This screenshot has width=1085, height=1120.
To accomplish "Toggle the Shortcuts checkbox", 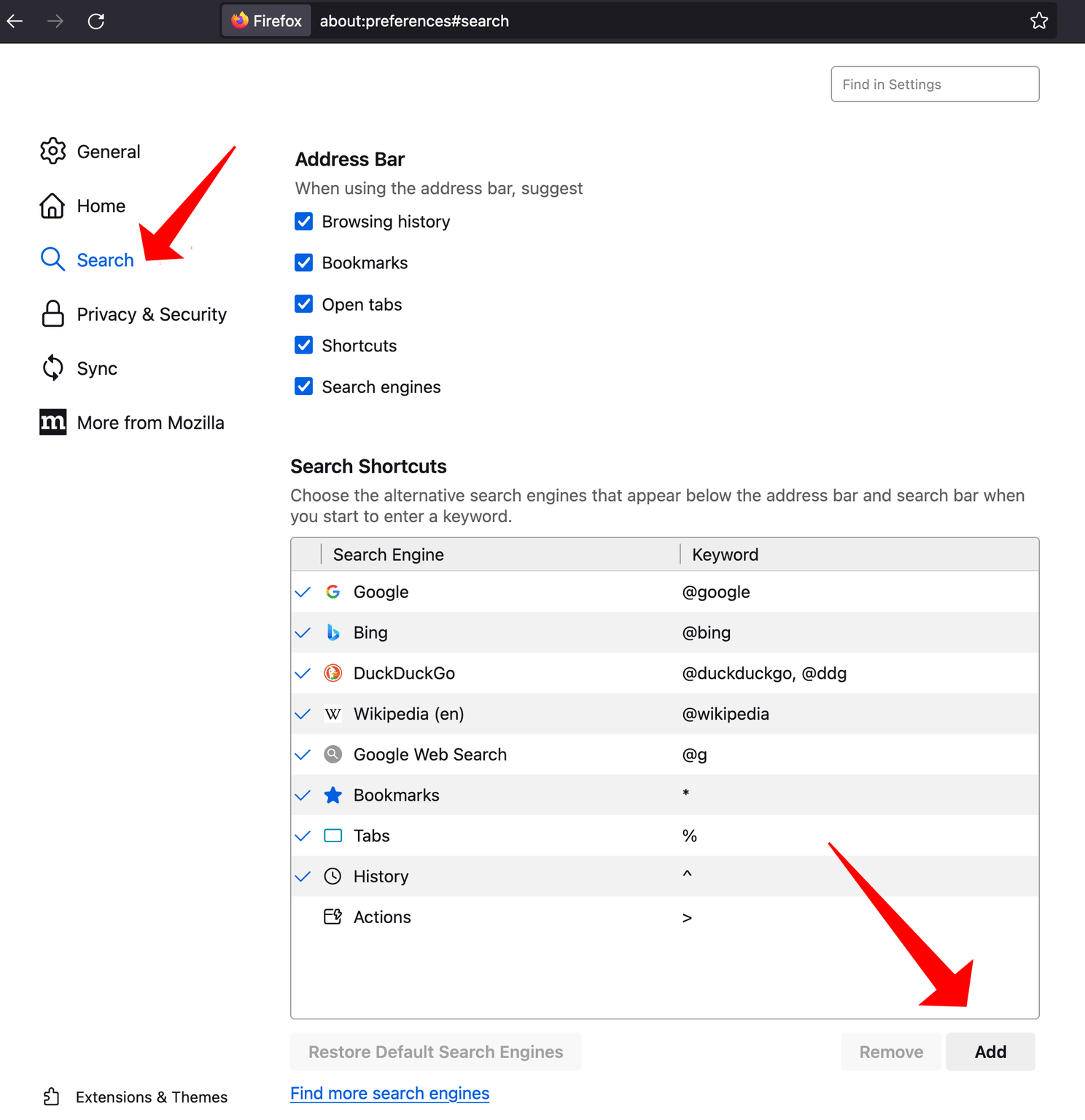I will [x=304, y=345].
